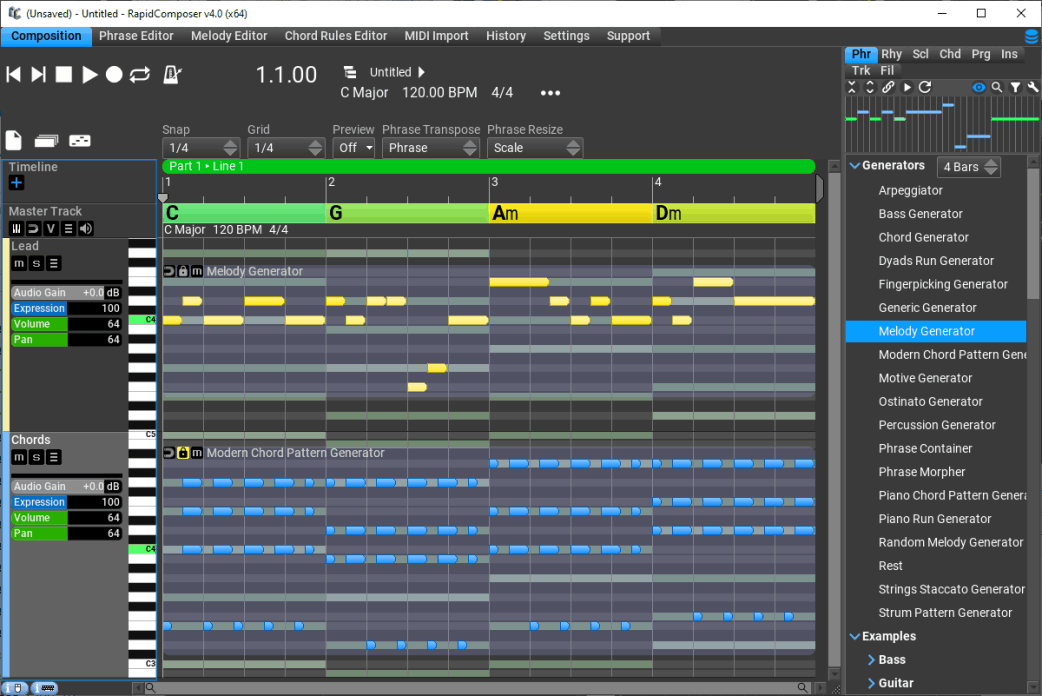Refresh the phrase browser list
Screen dimensions: 1042x696
click(925, 87)
